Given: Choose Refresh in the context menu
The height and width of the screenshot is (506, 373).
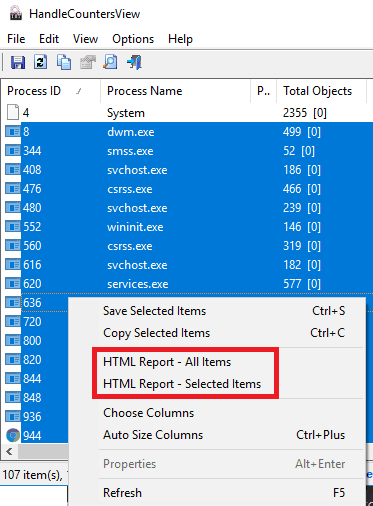Looking at the screenshot, I should [217, 493].
